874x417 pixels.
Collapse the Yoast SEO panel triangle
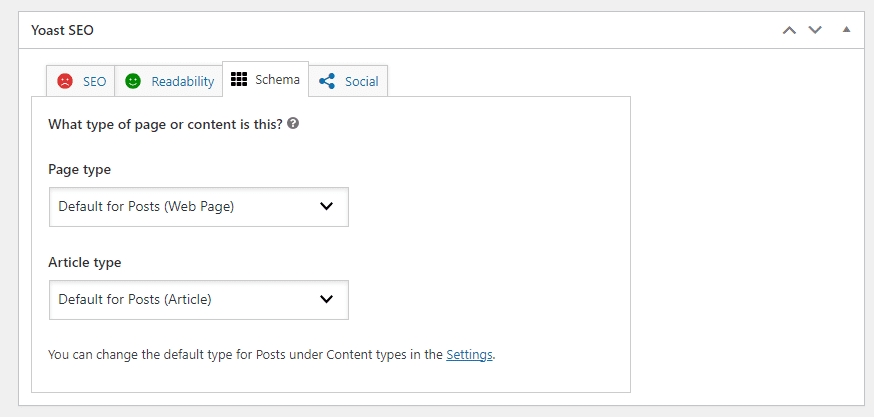click(846, 30)
